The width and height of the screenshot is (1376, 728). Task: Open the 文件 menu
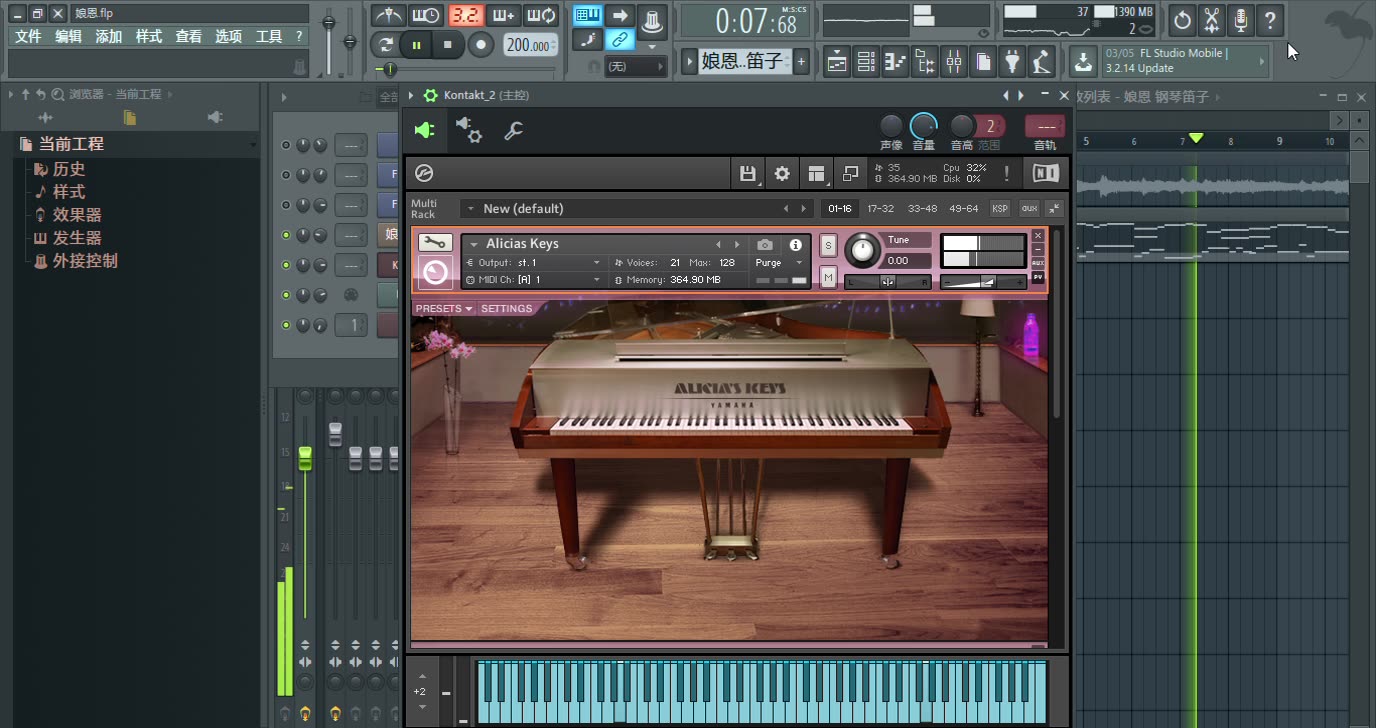pyautogui.click(x=28, y=36)
